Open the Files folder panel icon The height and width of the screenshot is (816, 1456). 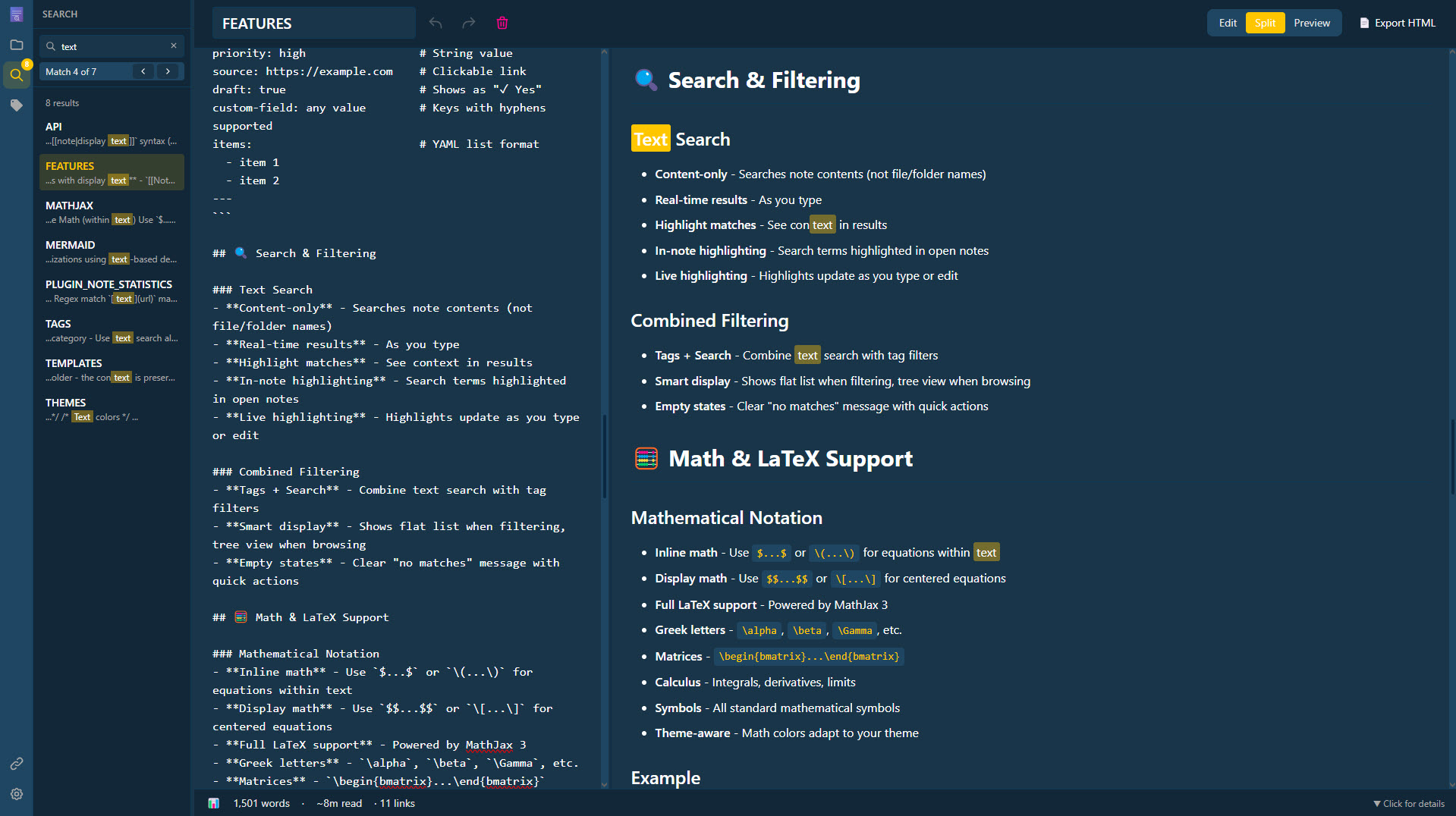pos(16,45)
